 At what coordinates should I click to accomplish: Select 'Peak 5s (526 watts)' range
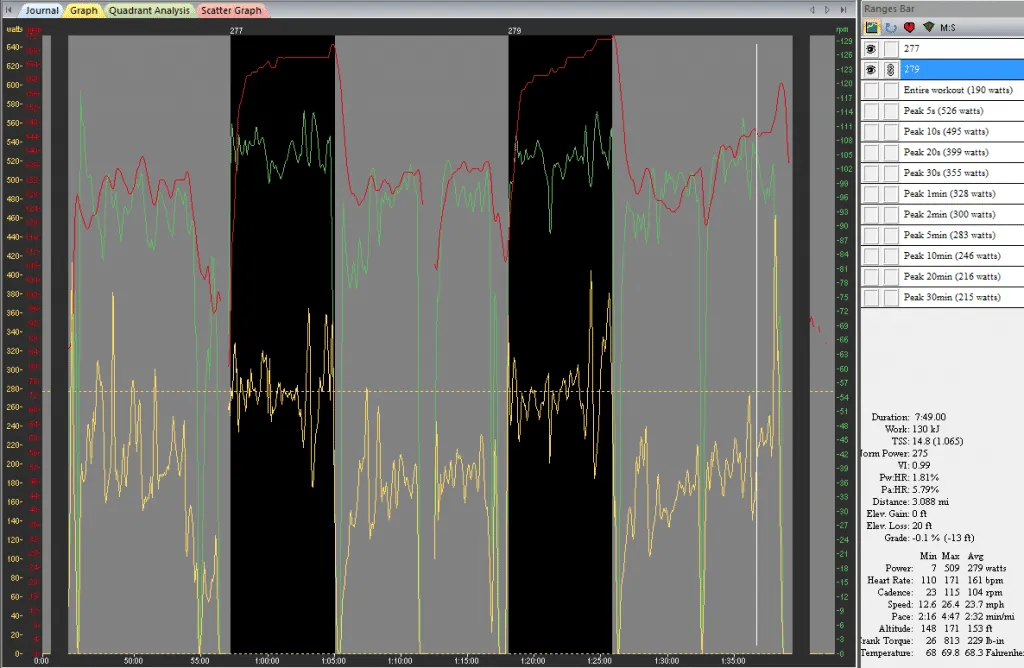(962, 111)
